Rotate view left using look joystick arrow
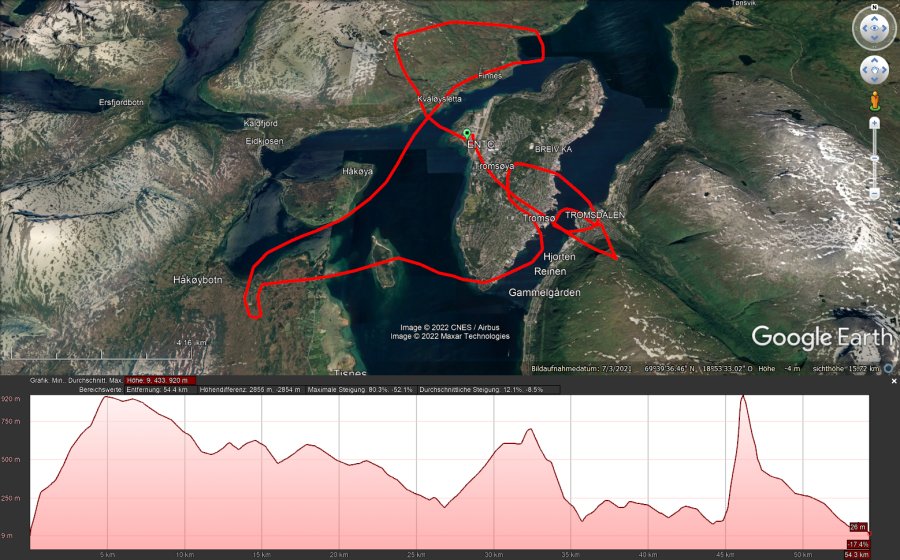Screen dimensions: 900x560 863,29
